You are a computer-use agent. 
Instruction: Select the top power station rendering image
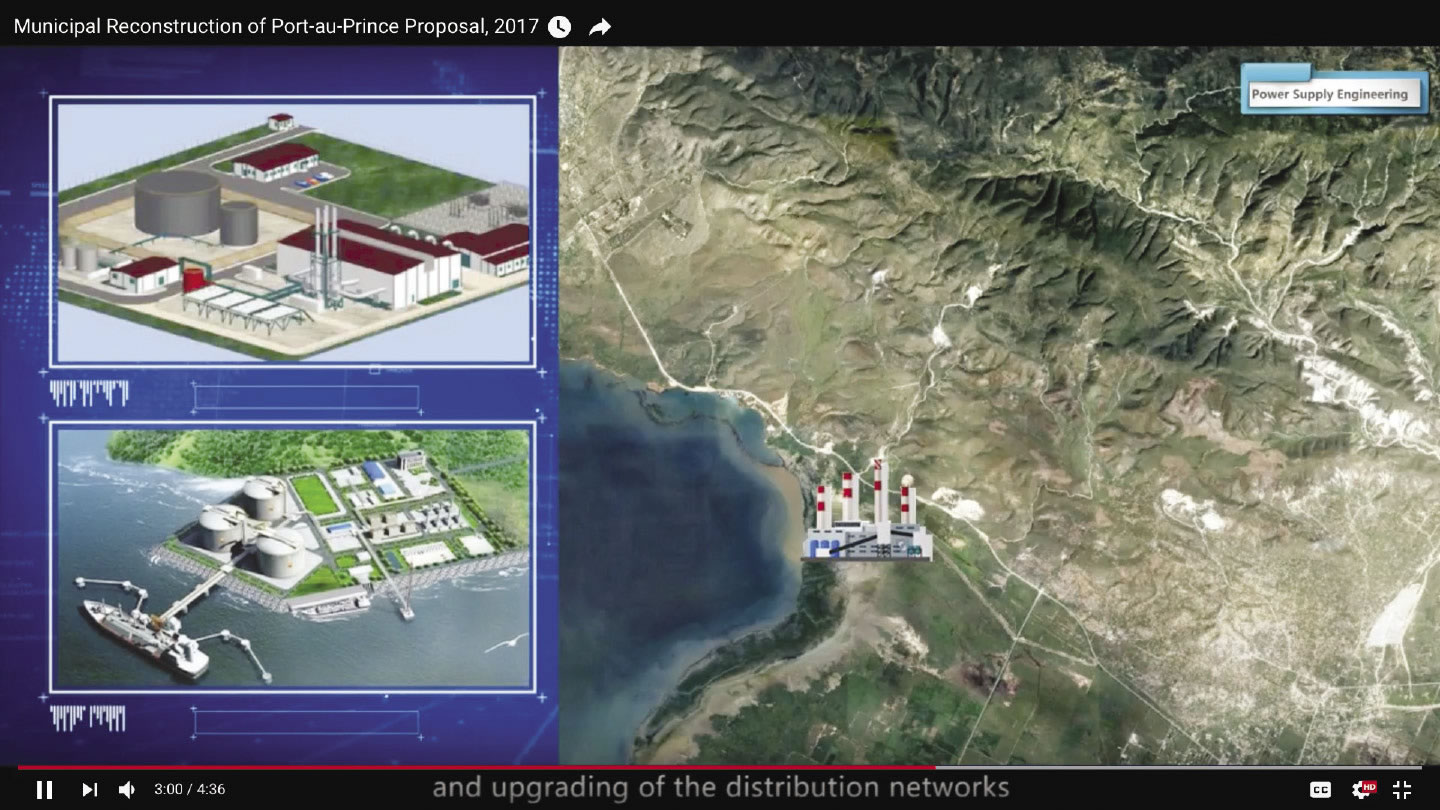click(292, 231)
